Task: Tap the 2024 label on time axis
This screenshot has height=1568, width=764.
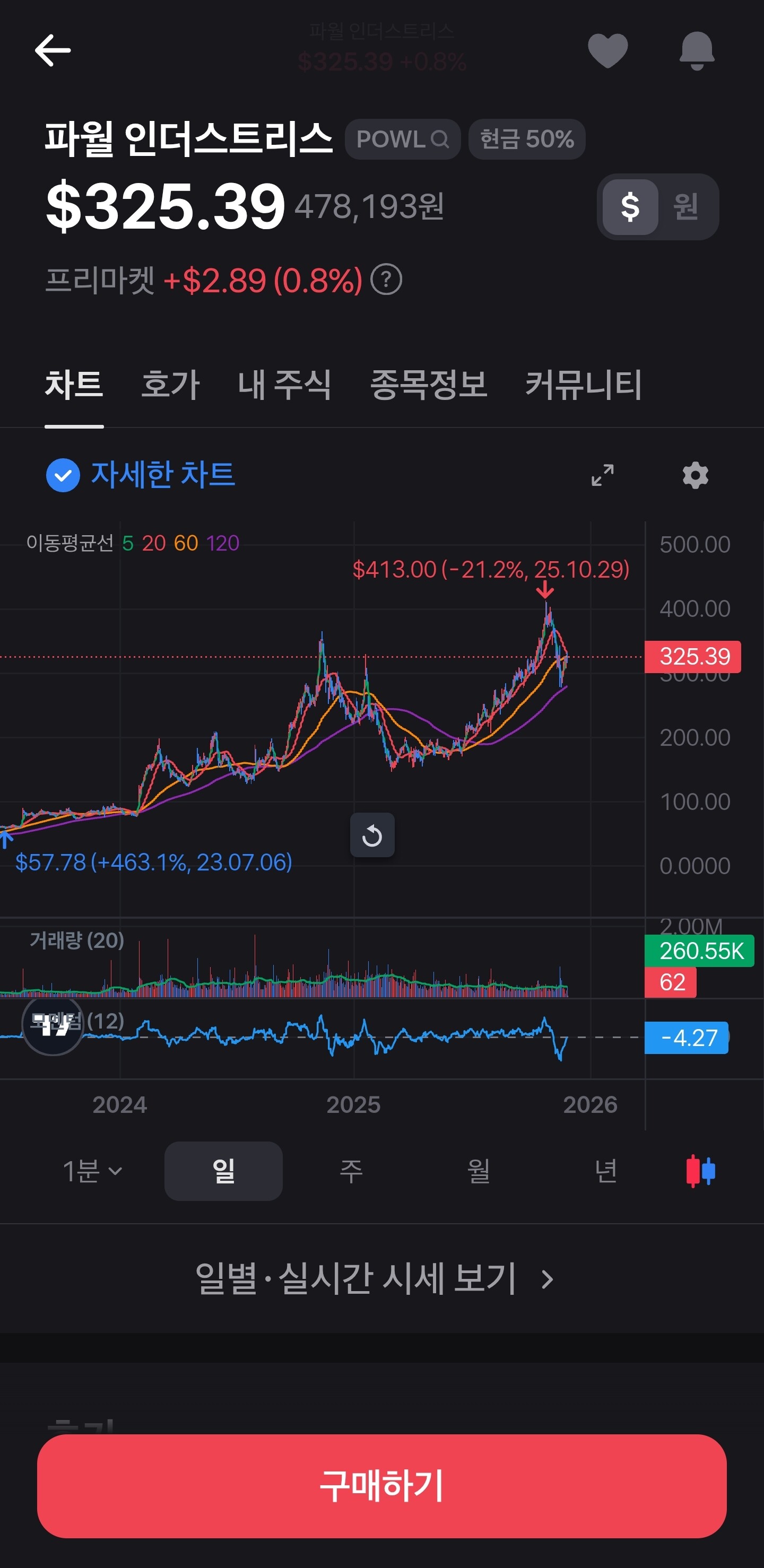Action: [x=120, y=1105]
